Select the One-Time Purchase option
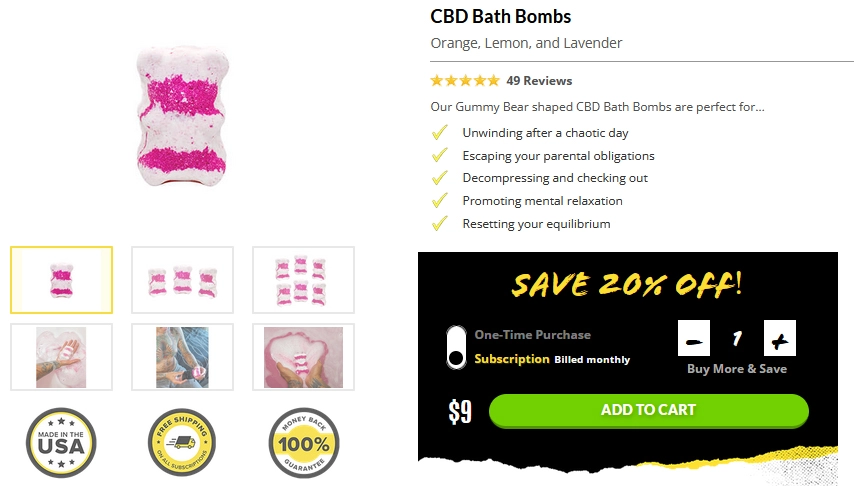Image resolution: width=854 pixels, height=486 pixels. click(x=532, y=335)
